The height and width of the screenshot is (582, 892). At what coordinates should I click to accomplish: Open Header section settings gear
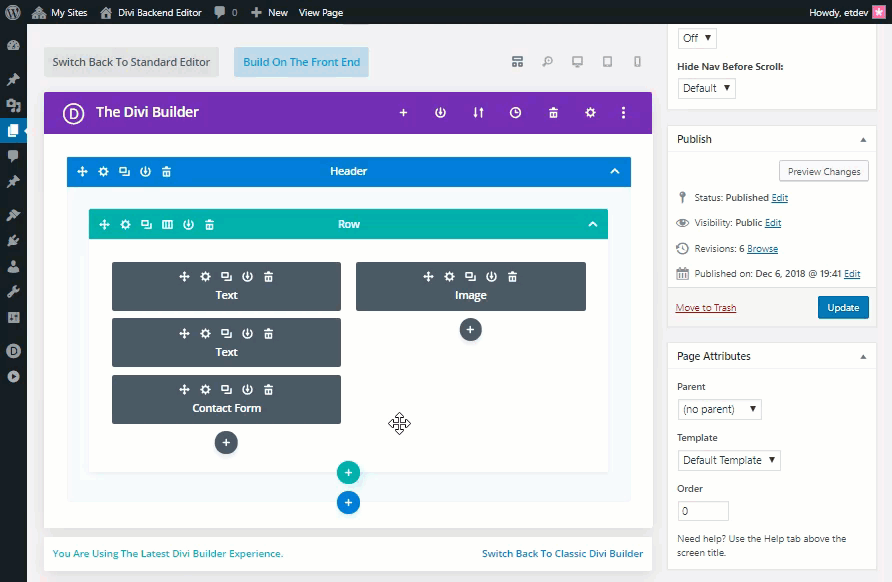[x=103, y=171]
